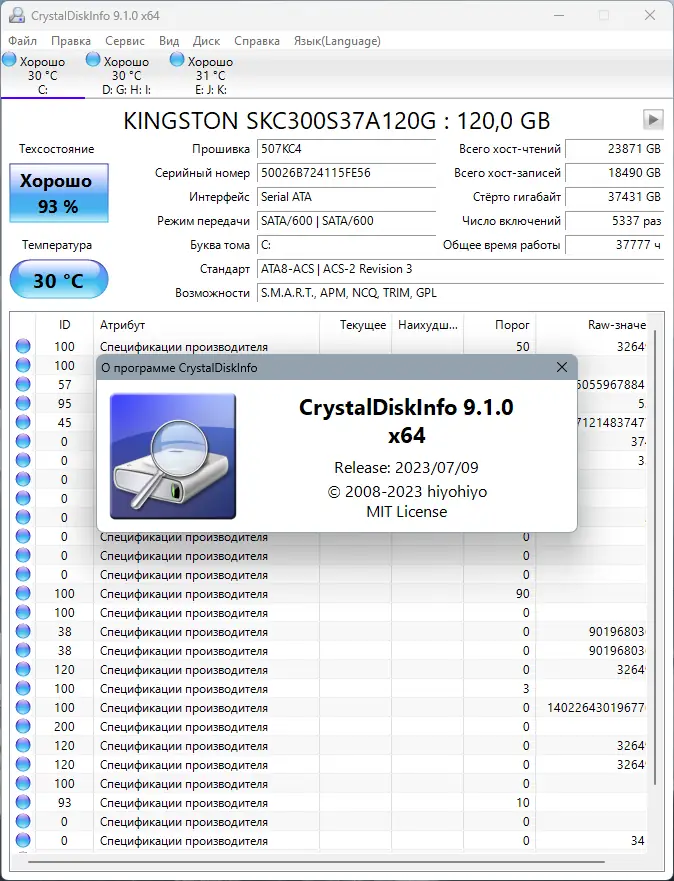The image size is (674, 881).
Task: Click the Интерфейс field Serial ATA
Action: [347, 197]
